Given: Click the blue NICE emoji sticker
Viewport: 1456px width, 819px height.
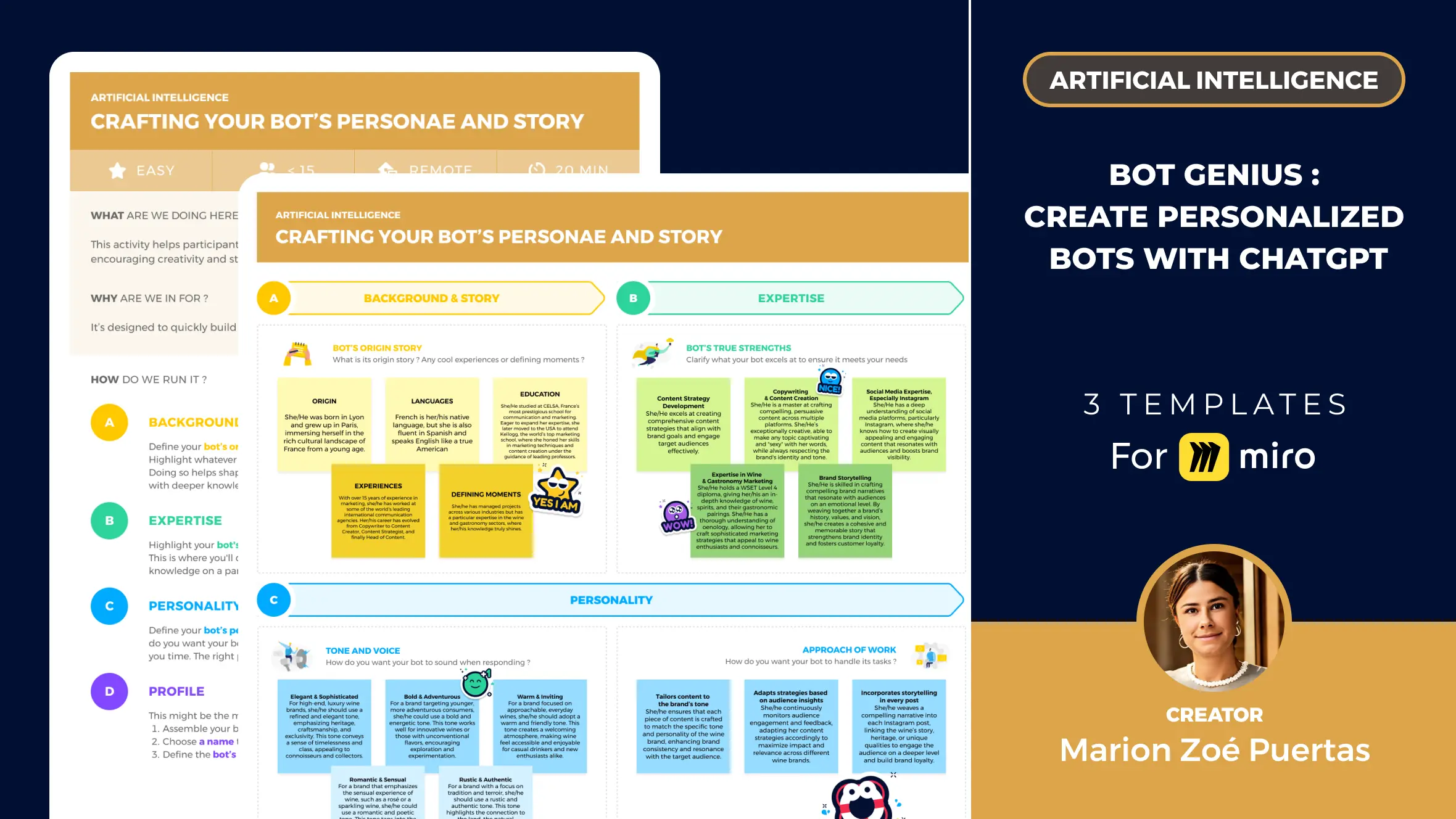Looking at the screenshot, I should click(x=830, y=381).
